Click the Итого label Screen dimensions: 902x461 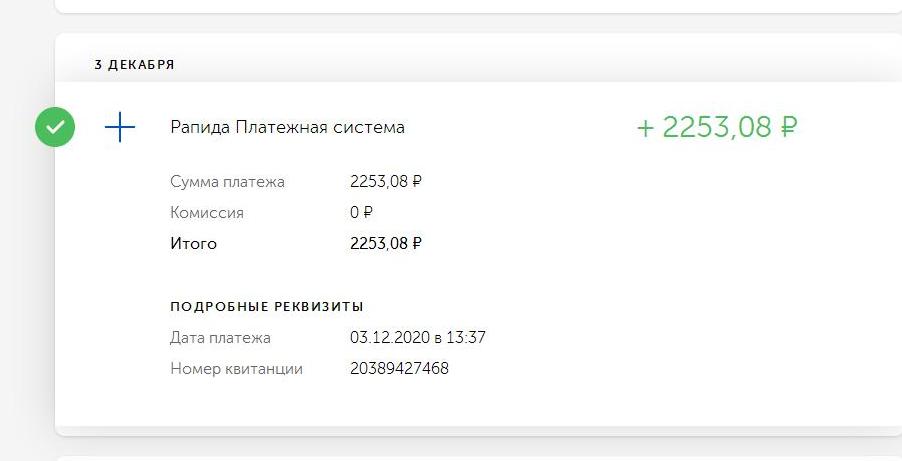[193, 243]
